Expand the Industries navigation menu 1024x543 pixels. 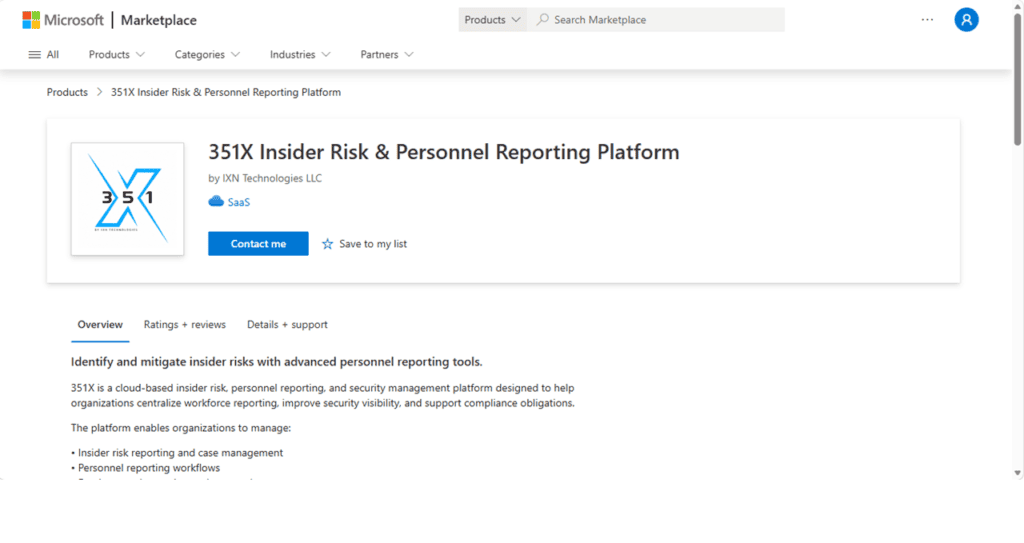[x=300, y=55]
